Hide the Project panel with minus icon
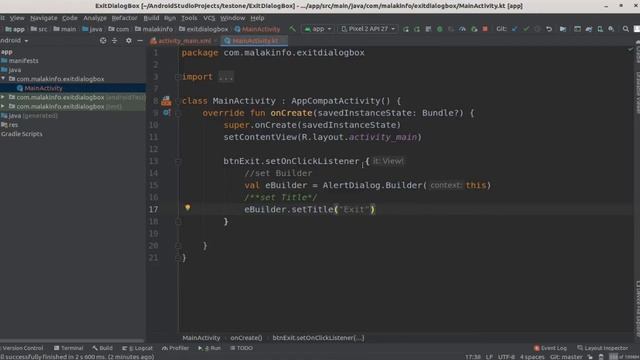Viewport: 640px width, 360px height. [x=140, y=40]
